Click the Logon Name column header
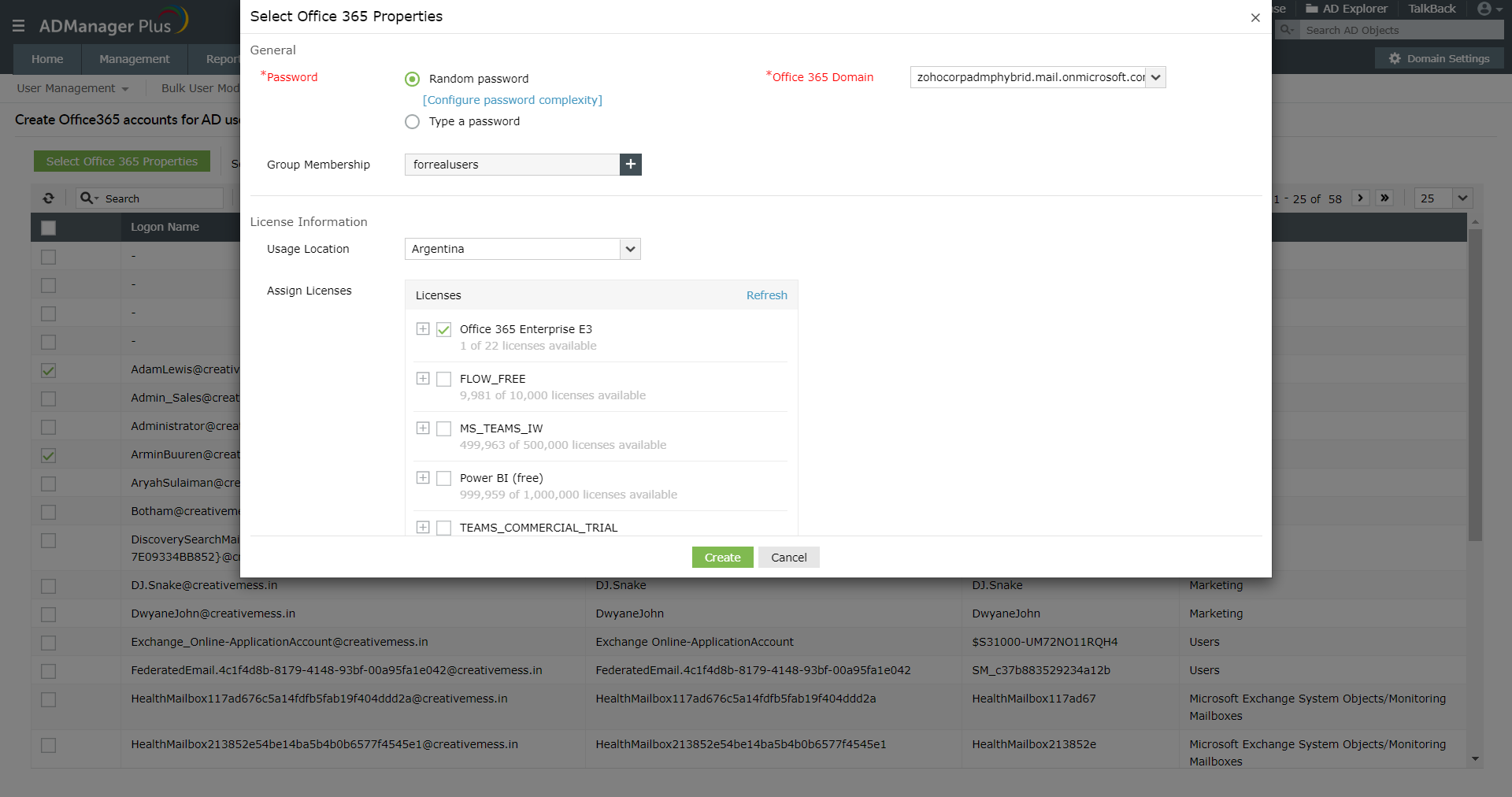The image size is (1512, 797). coord(165,227)
